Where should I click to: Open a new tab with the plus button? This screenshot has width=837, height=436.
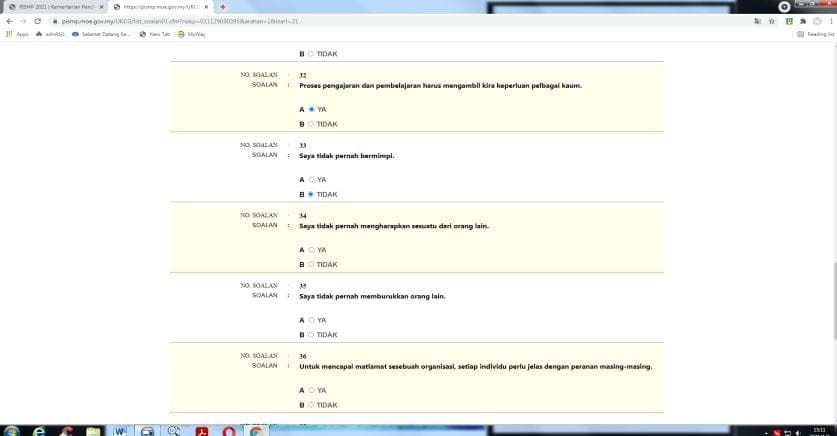(222, 6)
